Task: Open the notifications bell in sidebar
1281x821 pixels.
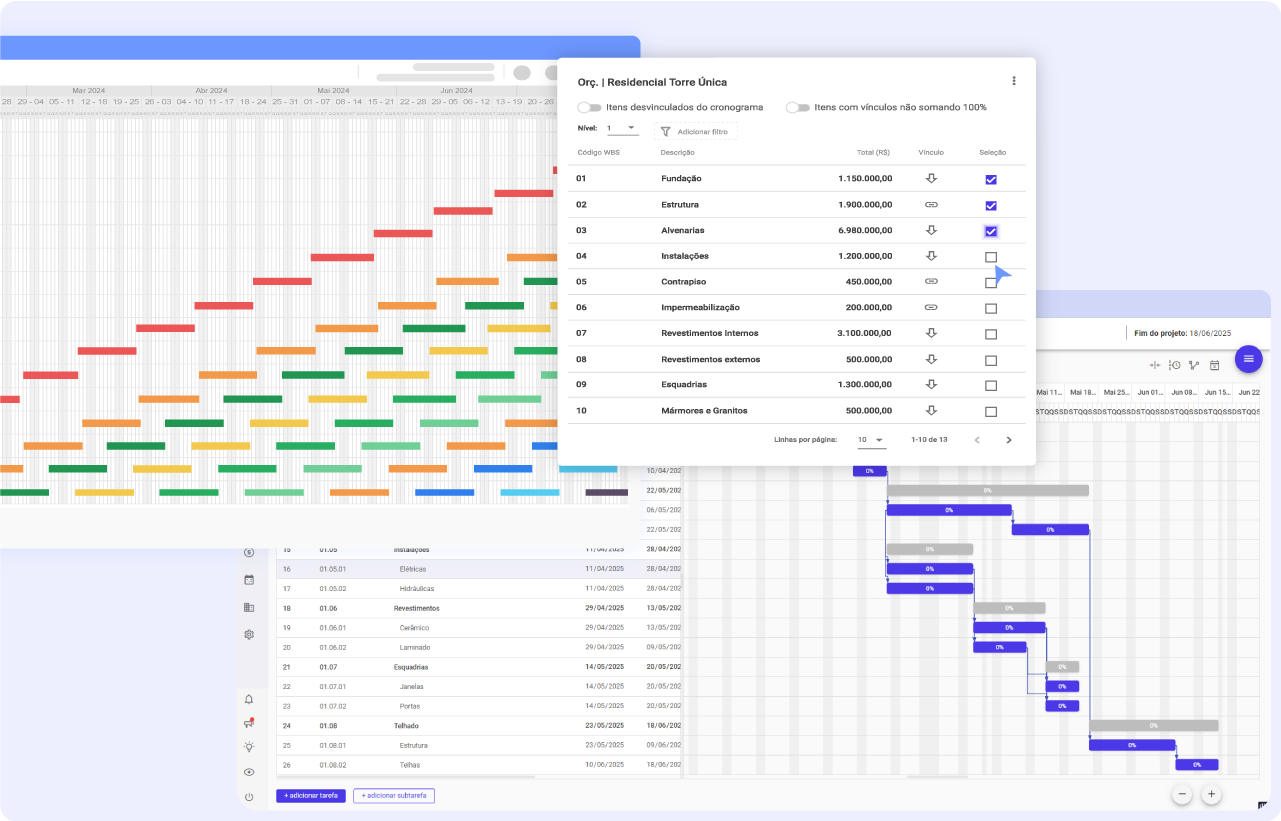Action: coord(249,699)
